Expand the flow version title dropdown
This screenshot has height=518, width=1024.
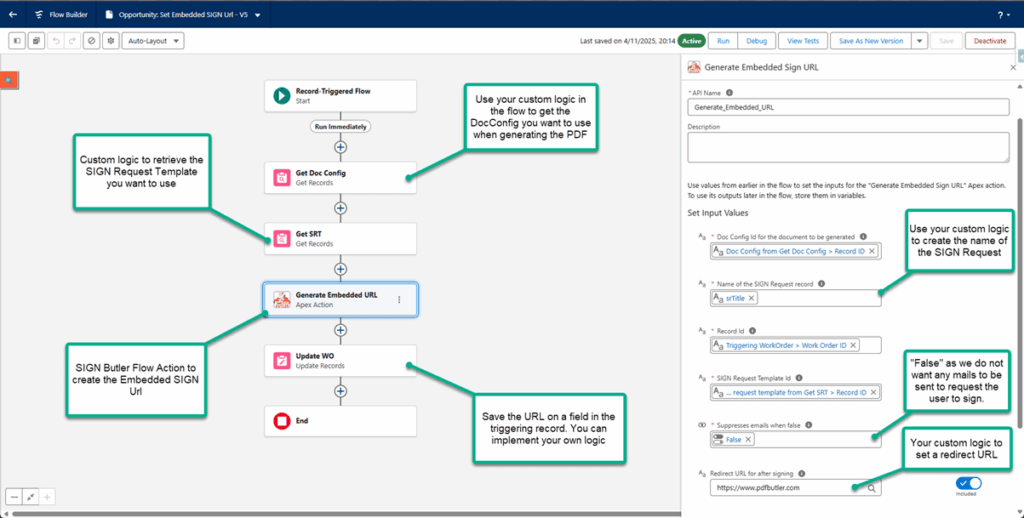pos(258,15)
